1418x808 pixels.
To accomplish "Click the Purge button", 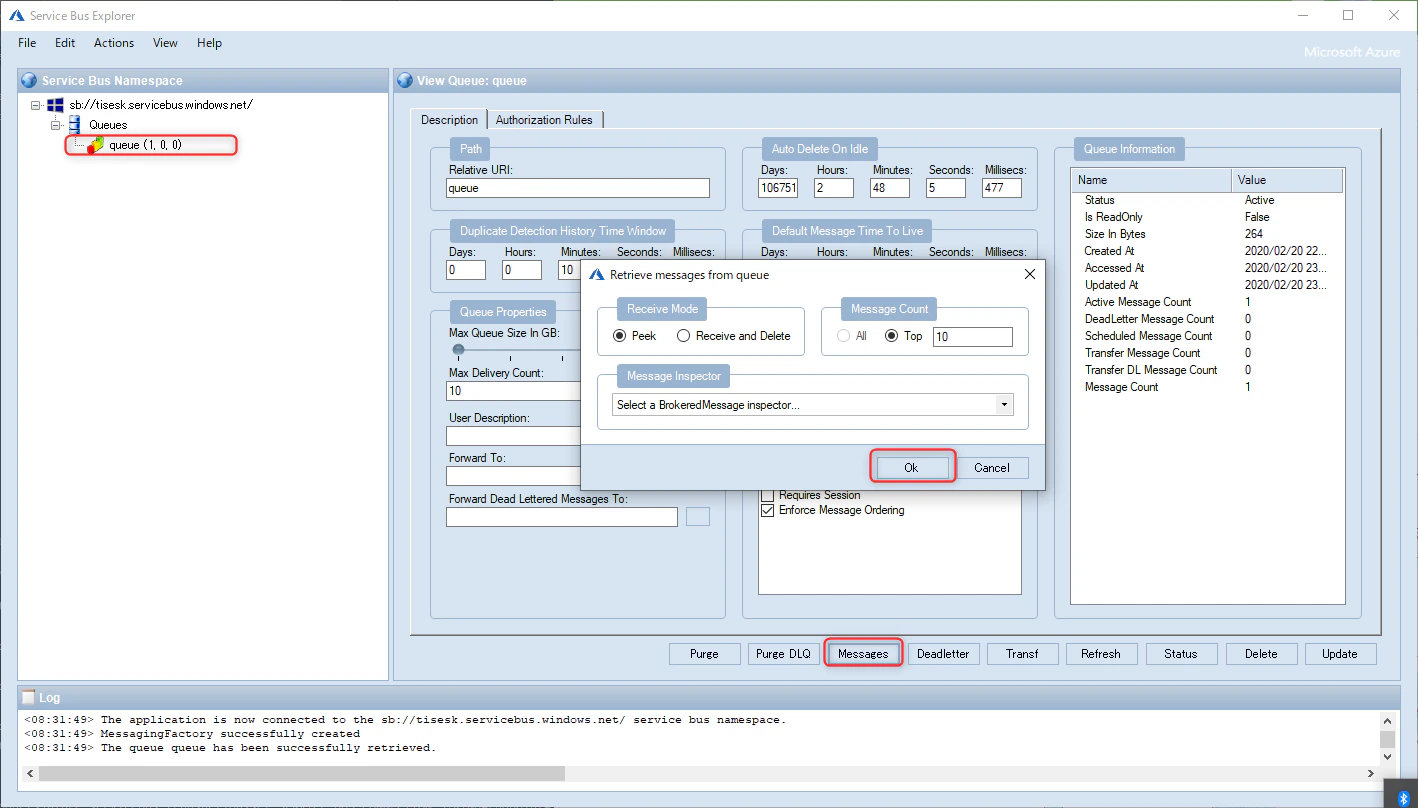I will [704, 654].
